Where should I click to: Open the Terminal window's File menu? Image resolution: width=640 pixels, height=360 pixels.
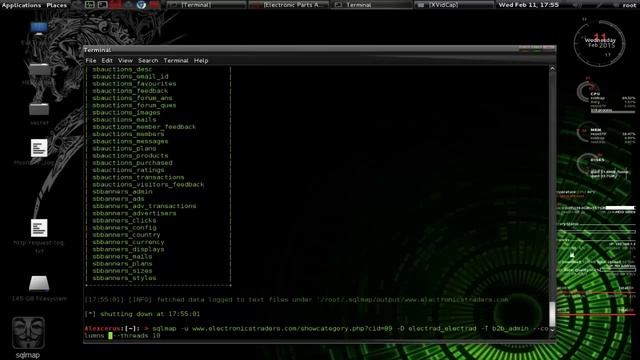[91, 60]
